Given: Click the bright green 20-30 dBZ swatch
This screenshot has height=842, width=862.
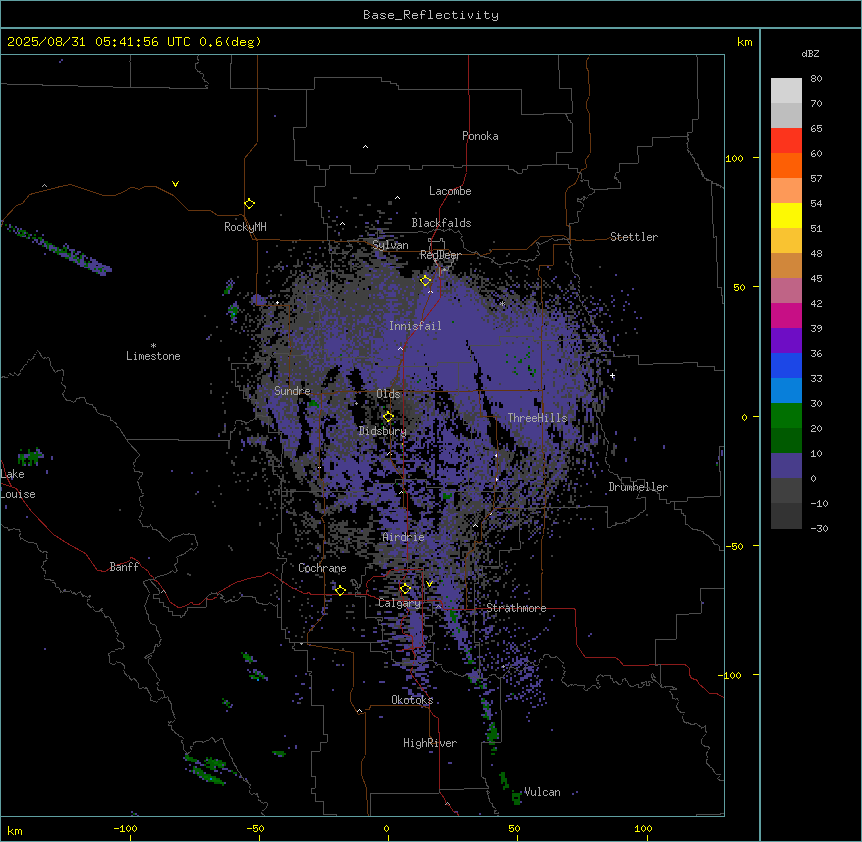Looking at the screenshot, I should [786, 416].
